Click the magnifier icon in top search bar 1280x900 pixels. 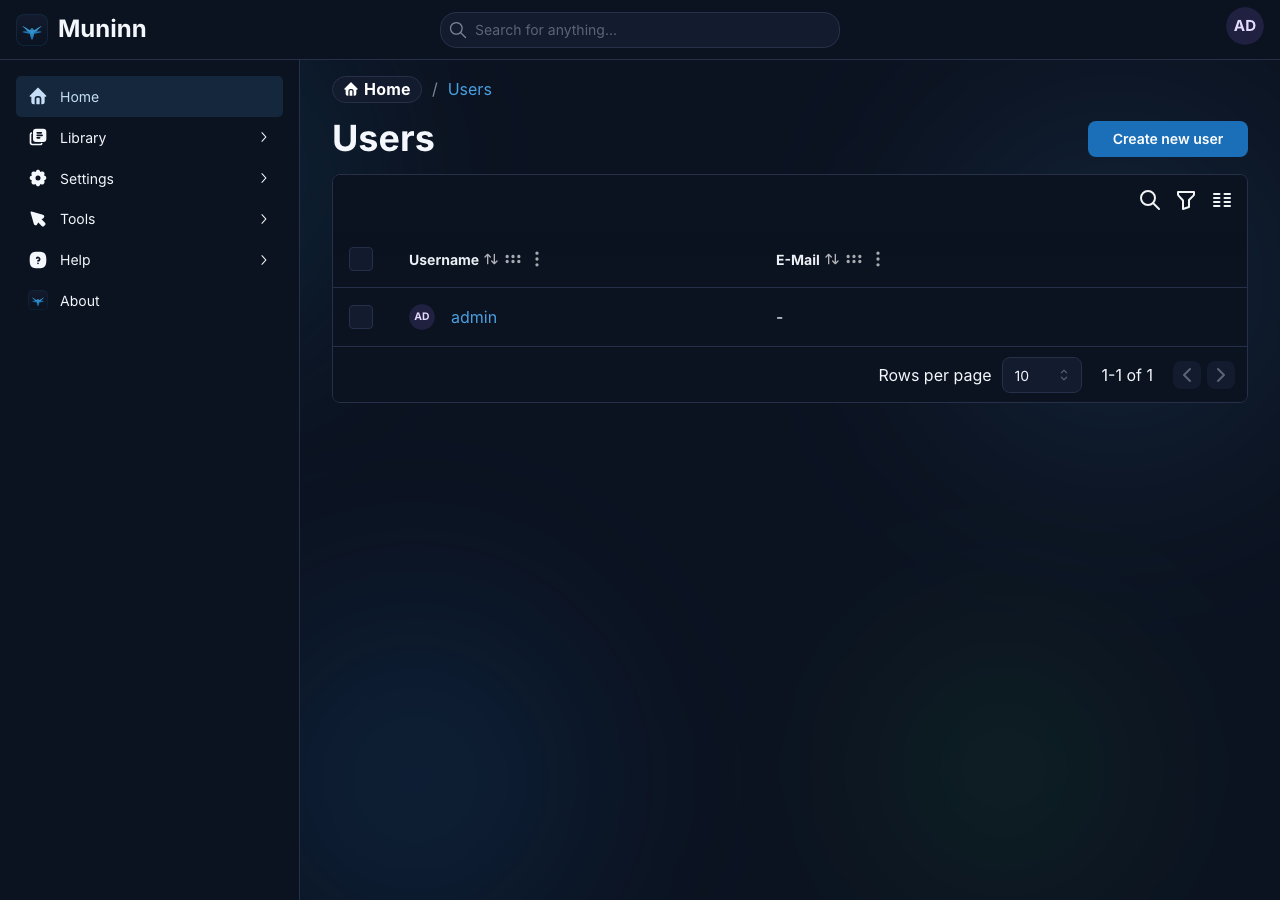click(458, 30)
